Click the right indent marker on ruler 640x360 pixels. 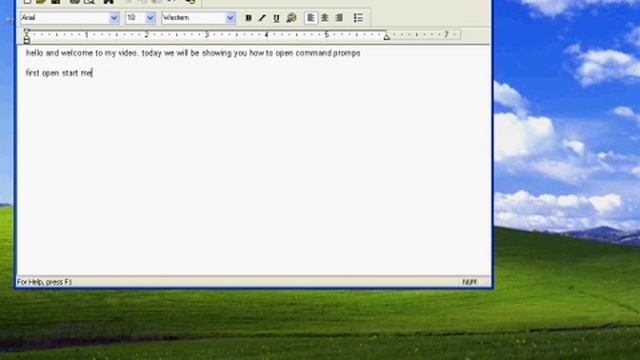click(387, 37)
